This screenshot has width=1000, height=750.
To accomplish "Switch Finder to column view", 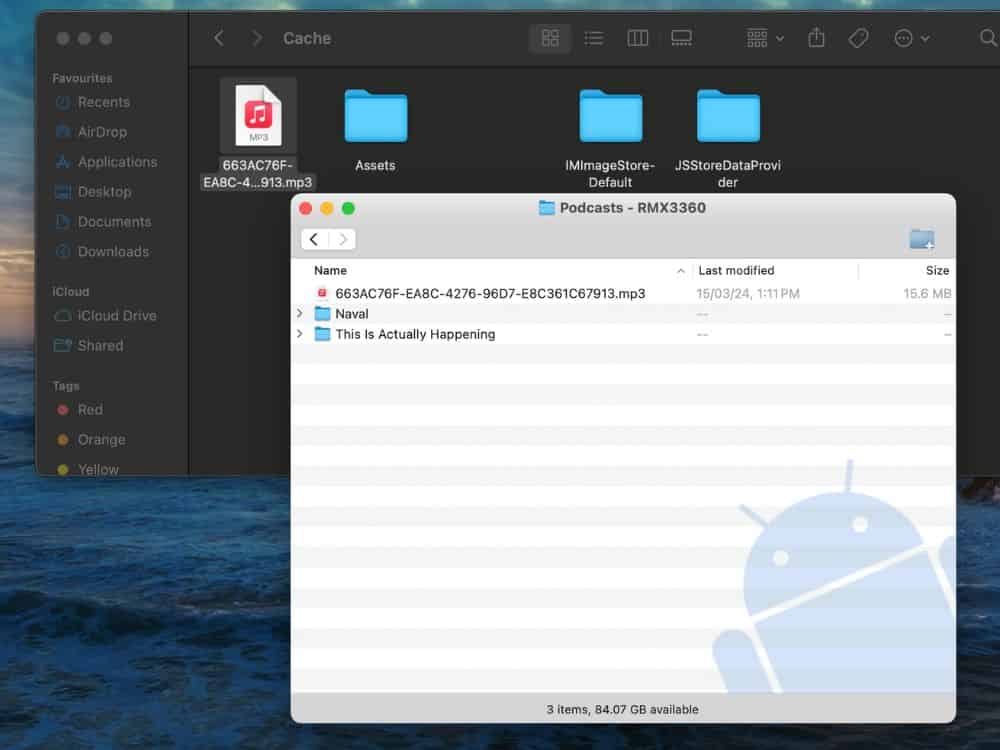I will (638, 38).
